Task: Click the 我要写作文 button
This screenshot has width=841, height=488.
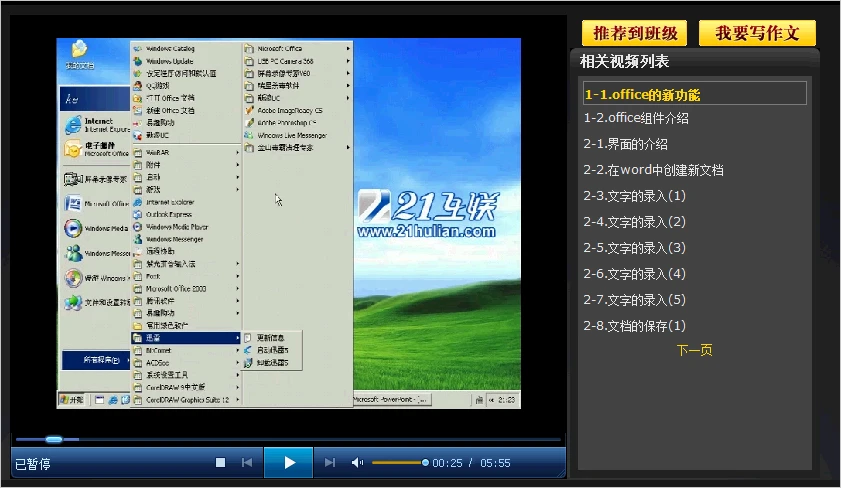Action: pos(757,33)
